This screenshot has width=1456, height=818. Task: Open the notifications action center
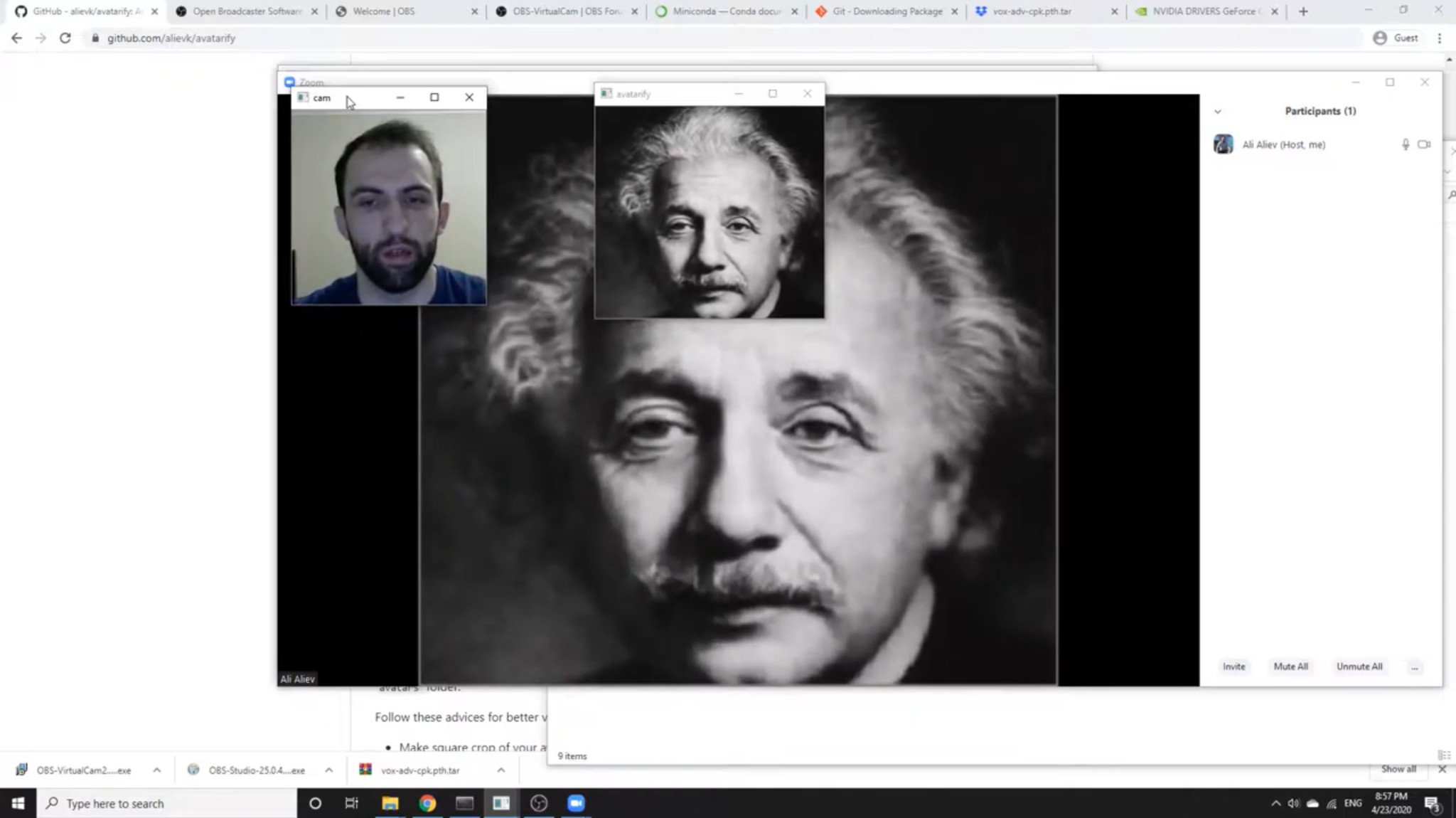[x=1433, y=804]
